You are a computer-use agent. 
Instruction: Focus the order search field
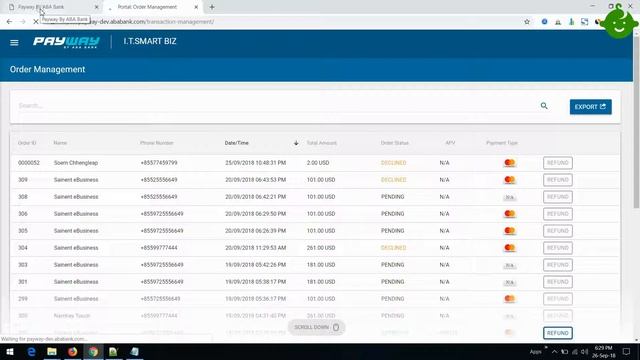click(278, 106)
